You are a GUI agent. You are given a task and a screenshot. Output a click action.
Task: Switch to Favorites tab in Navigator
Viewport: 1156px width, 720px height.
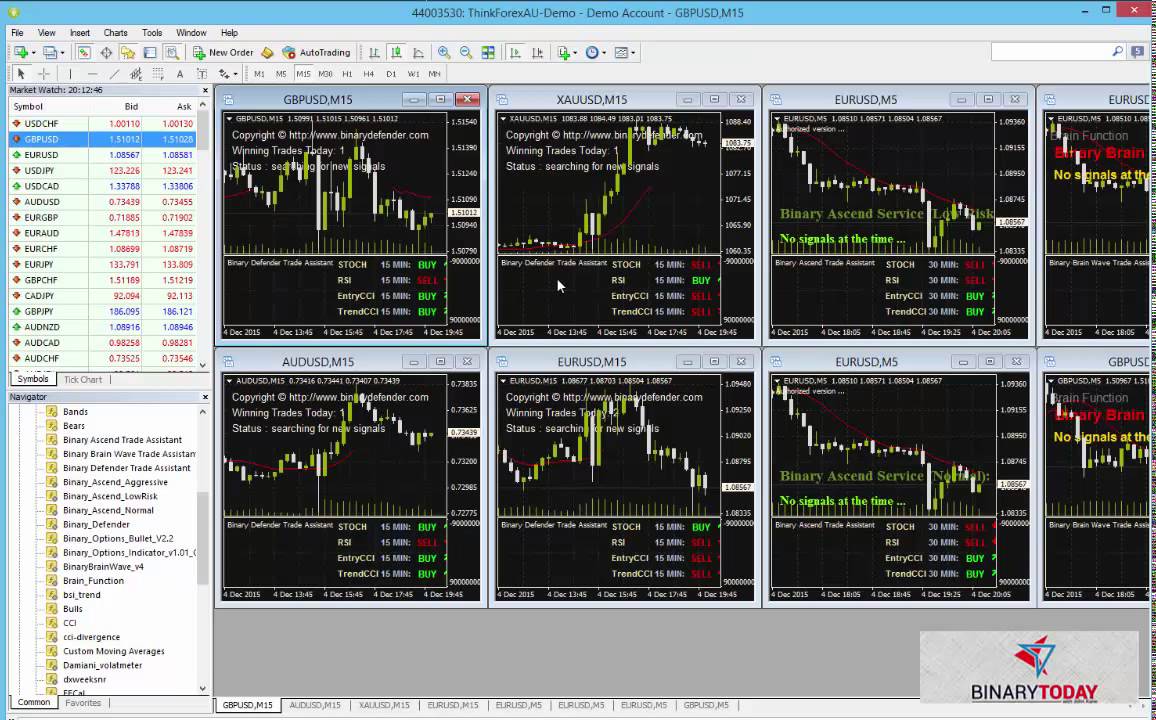pyautogui.click(x=83, y=703)
